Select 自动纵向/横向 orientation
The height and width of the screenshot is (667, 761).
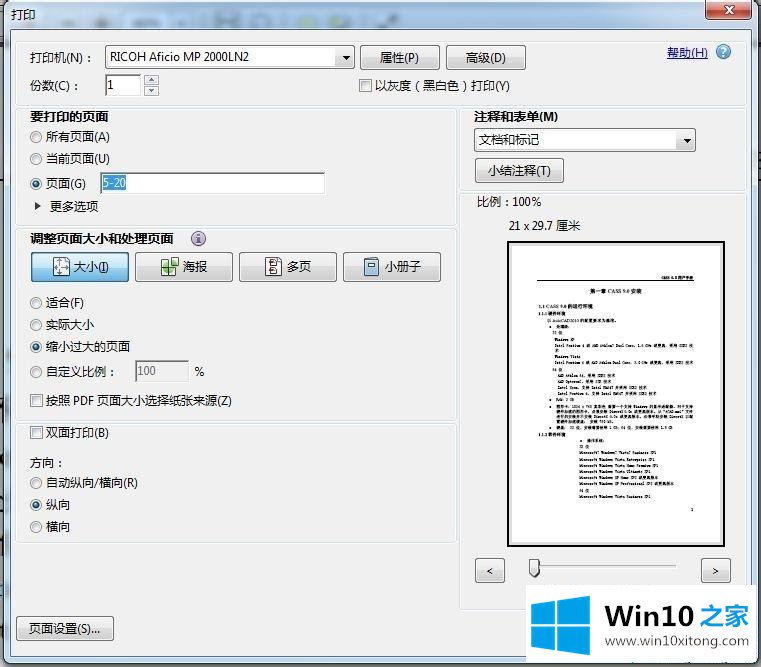36,483
